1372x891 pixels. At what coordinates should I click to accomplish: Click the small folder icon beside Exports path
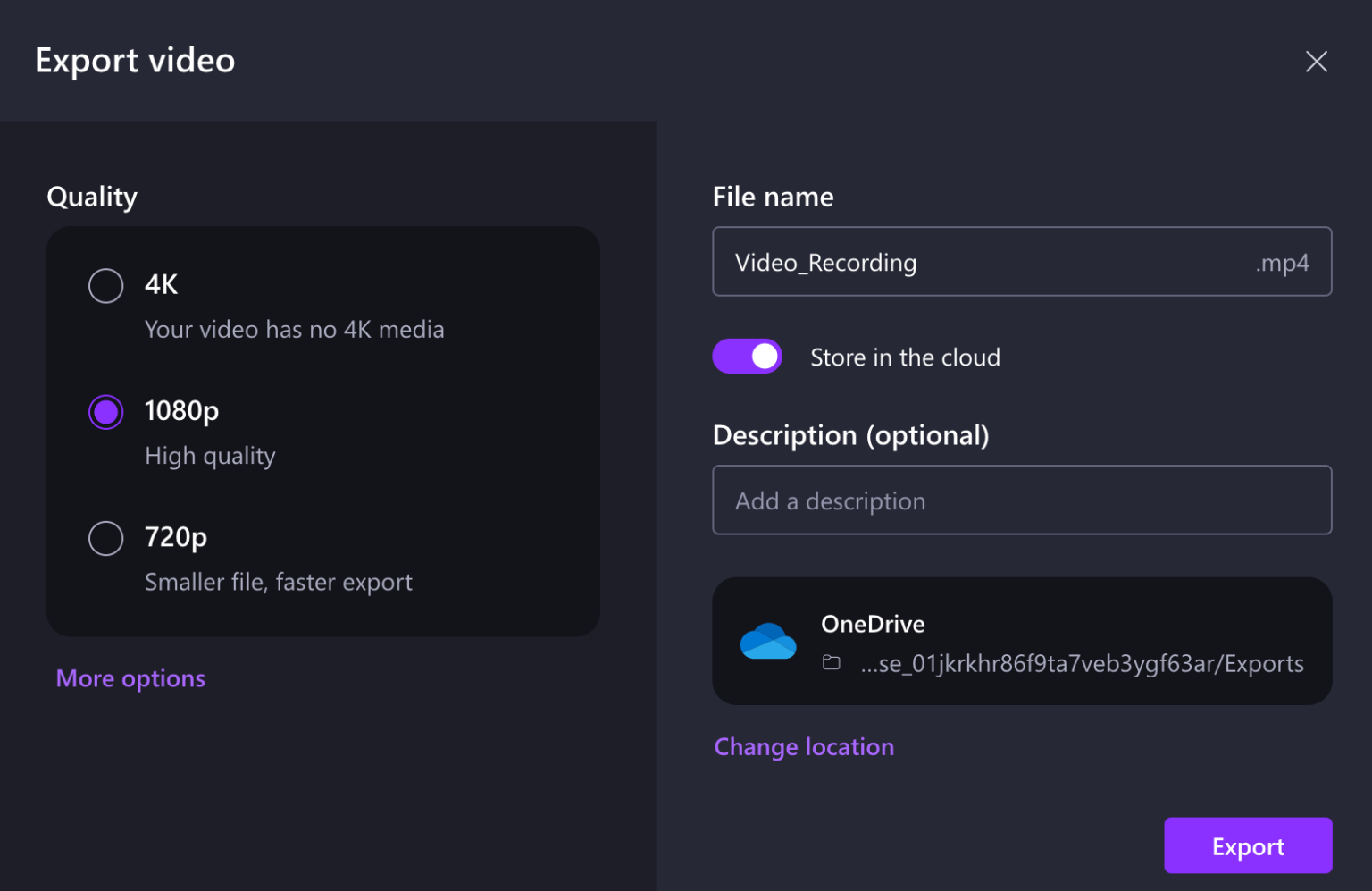click(x=832, y=663)
